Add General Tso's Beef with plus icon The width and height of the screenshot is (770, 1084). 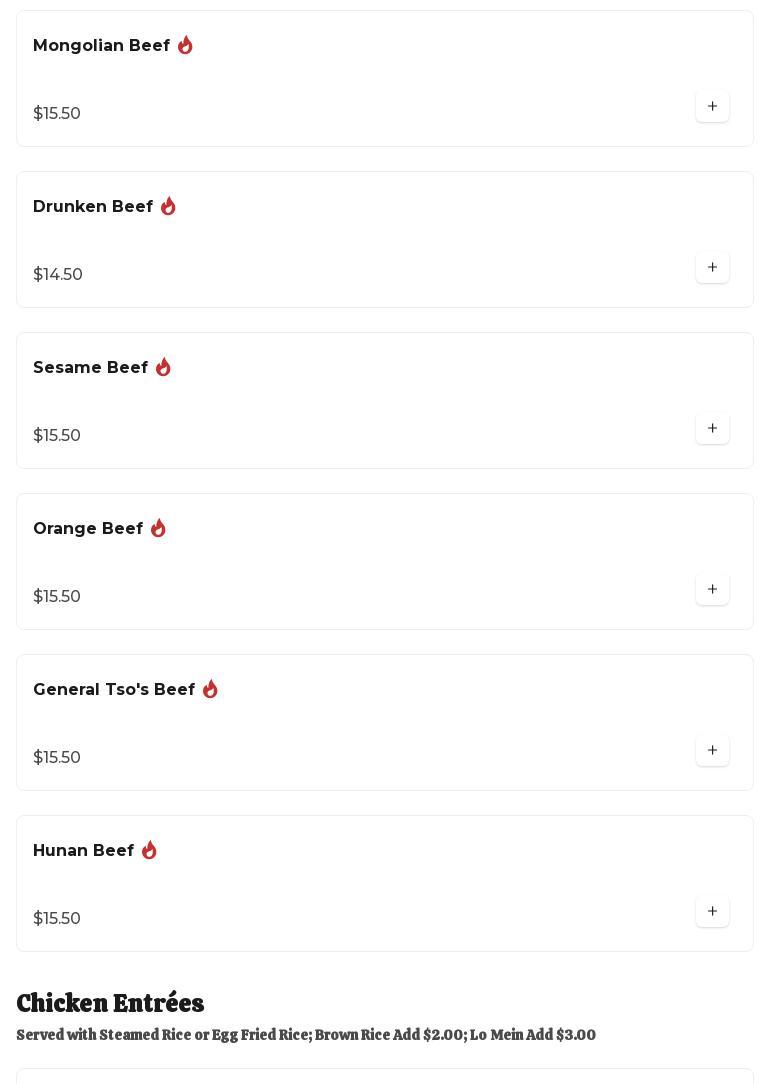(712, 751)
